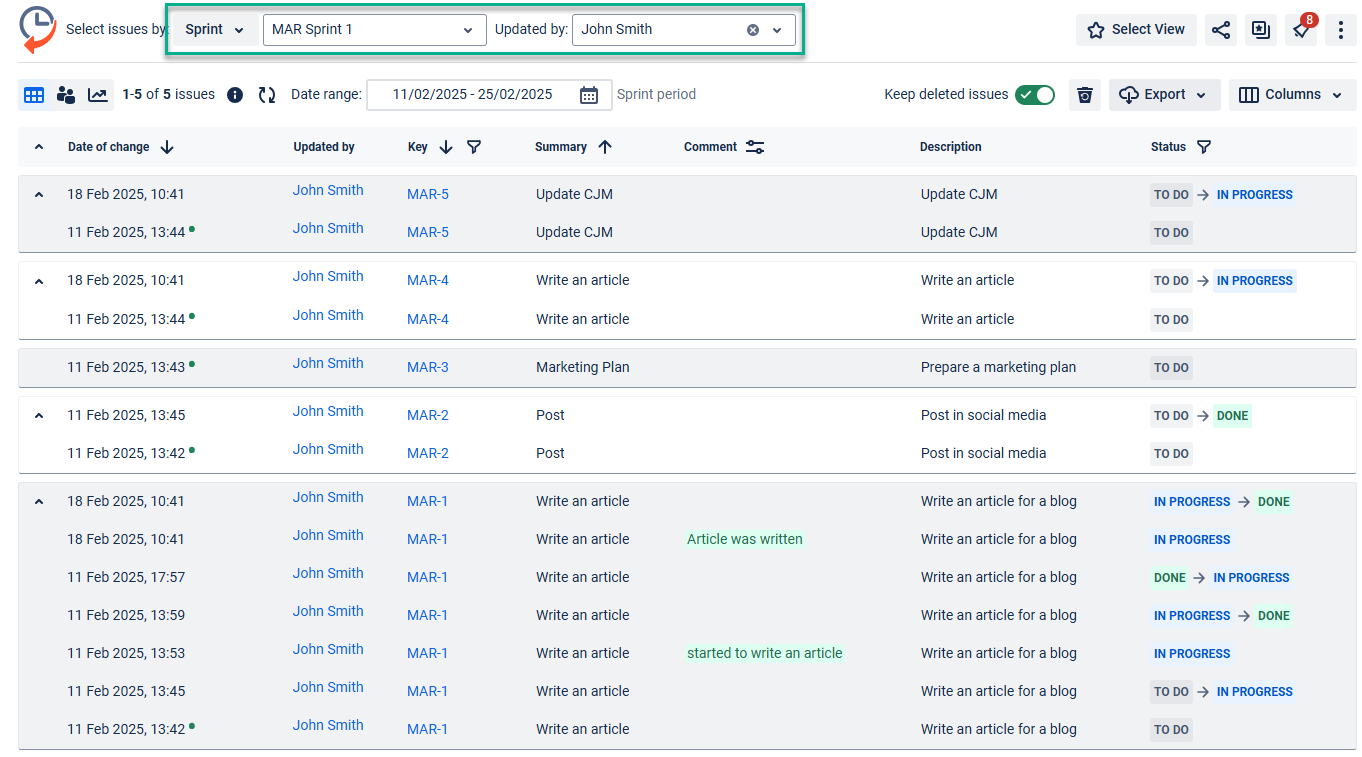Refresh the issues list
The width and height of the screenshot is (1362, 757).
(x=266, y=94)
